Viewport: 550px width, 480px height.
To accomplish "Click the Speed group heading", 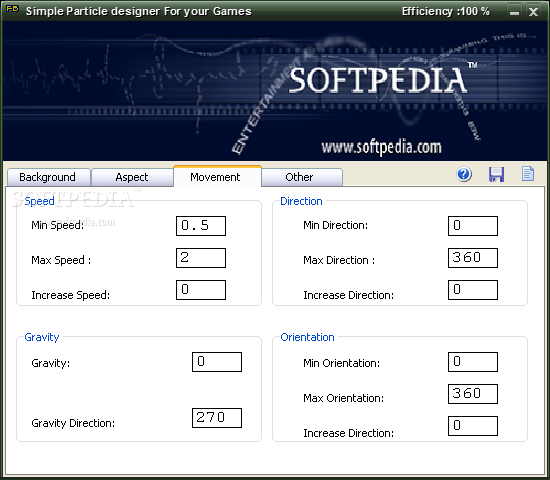I will (x=39, y=201).
